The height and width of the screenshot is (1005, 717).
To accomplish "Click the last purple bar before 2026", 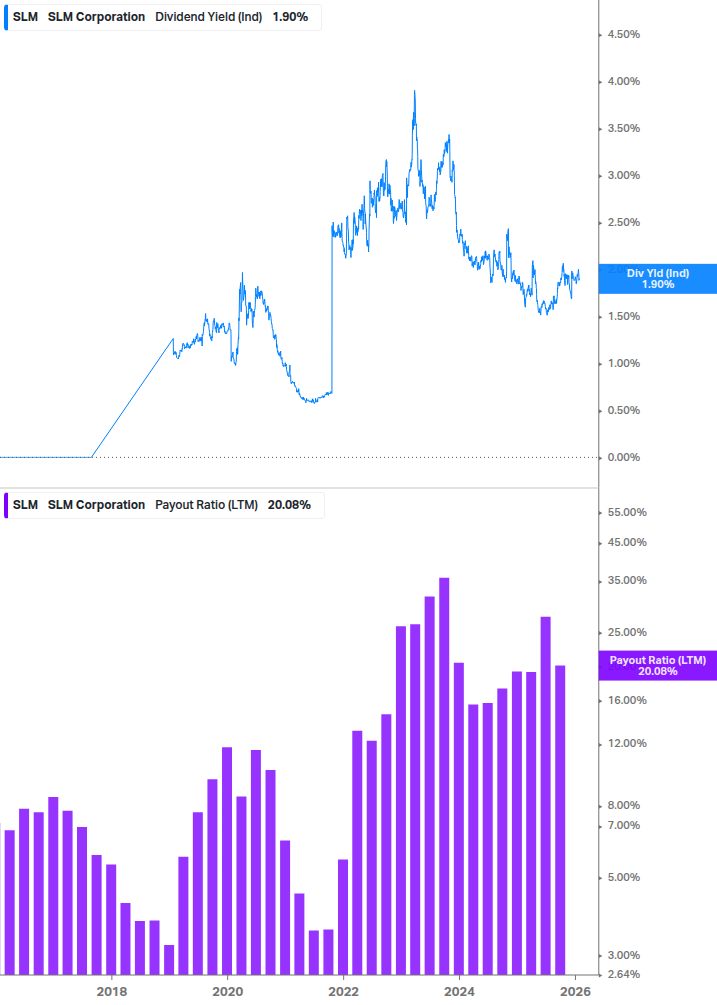I will (560, 820).
